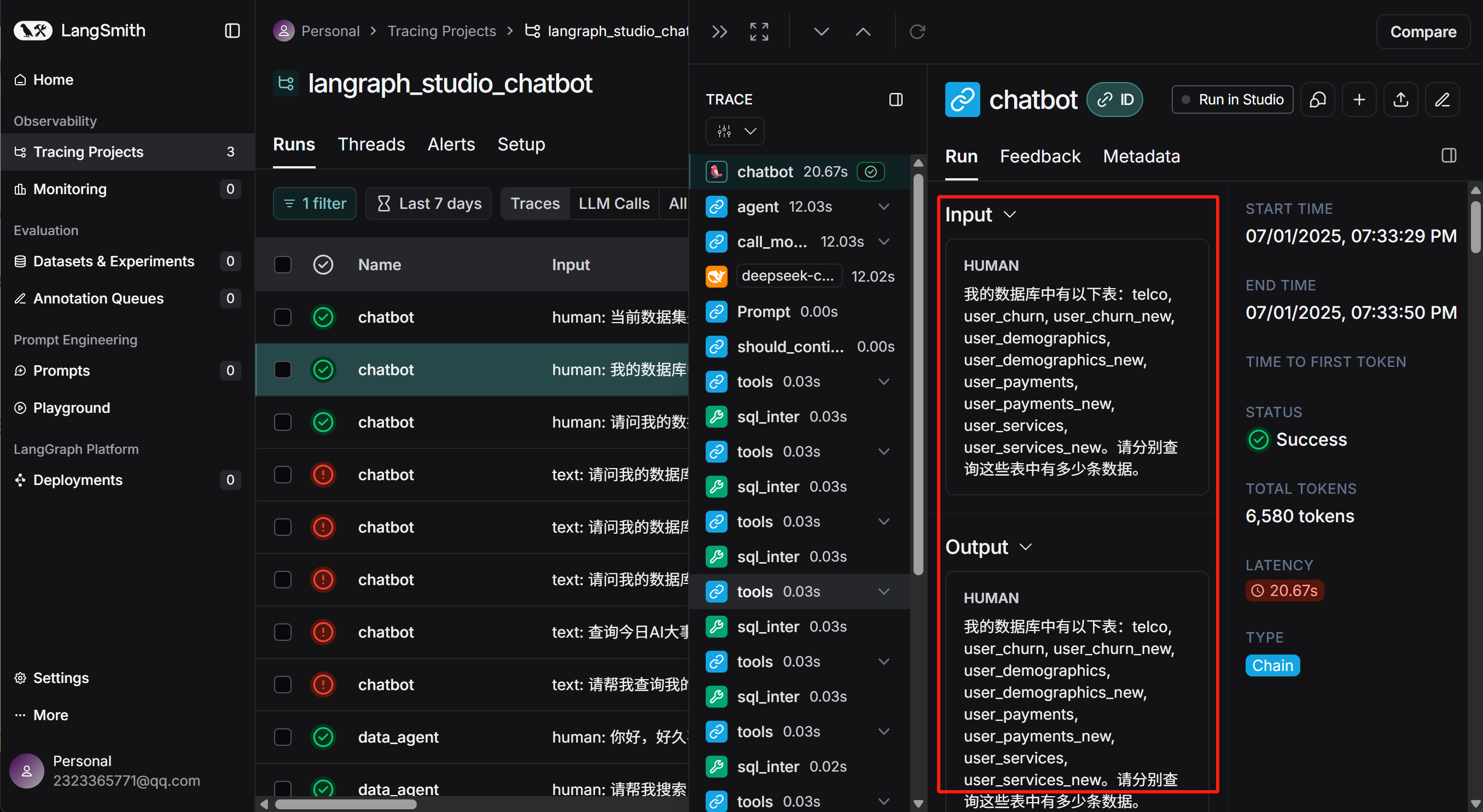Select the deepseek-c... LLM call row
The width and height of the screenshot is (1483, 812).
(800, 276)
